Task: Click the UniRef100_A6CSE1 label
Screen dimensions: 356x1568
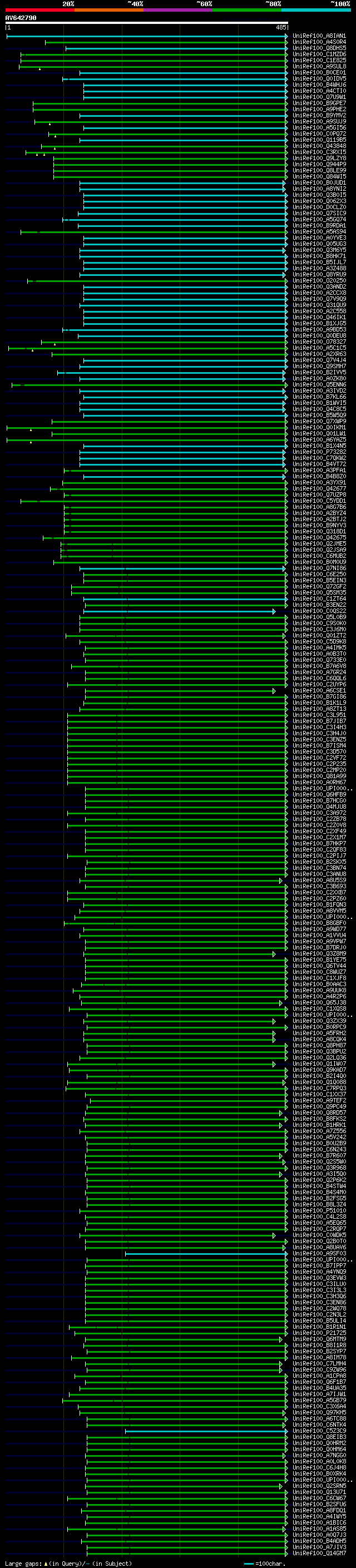Action: (319, 691)
